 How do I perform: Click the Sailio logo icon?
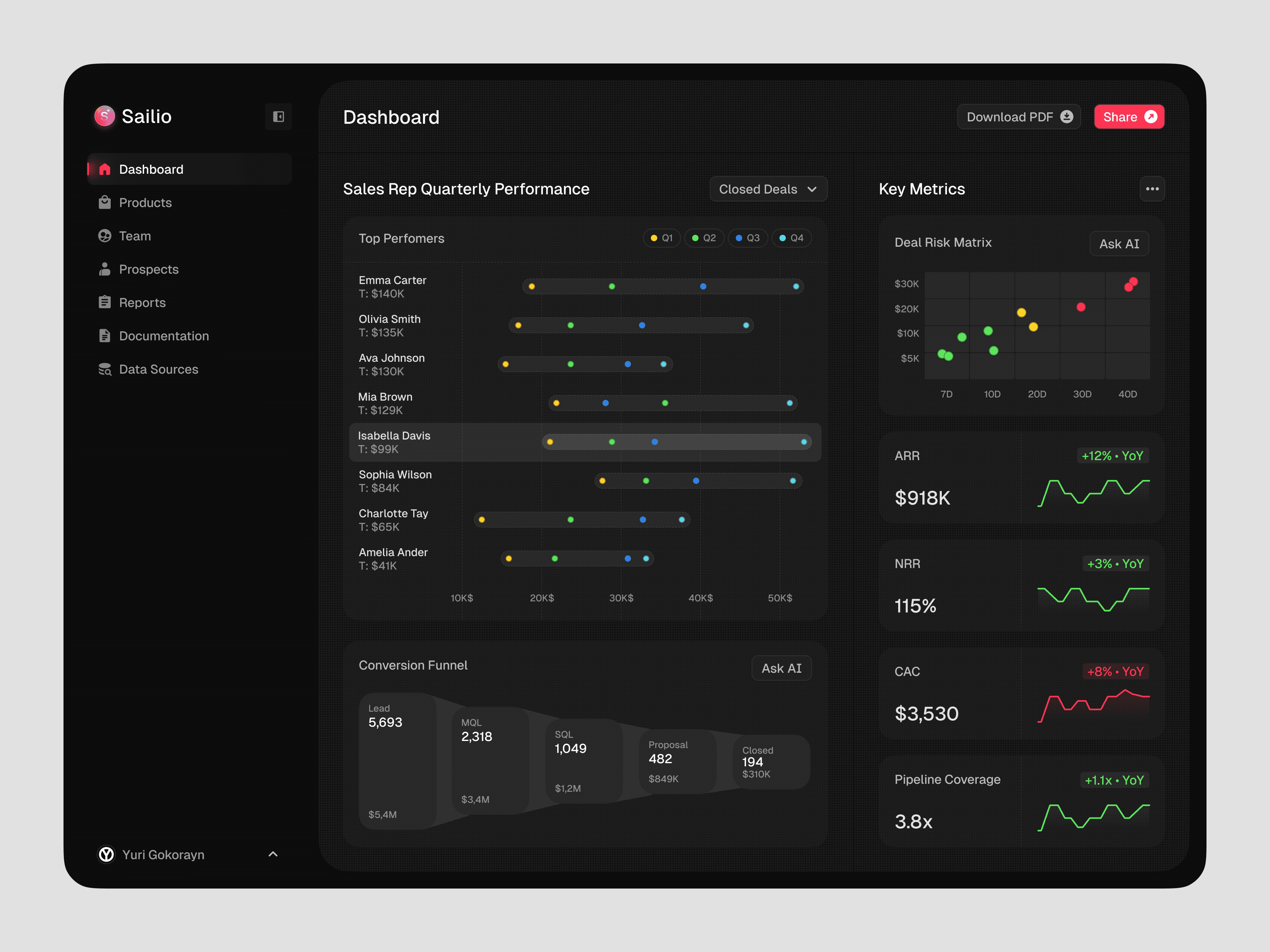tap(104, 117)
